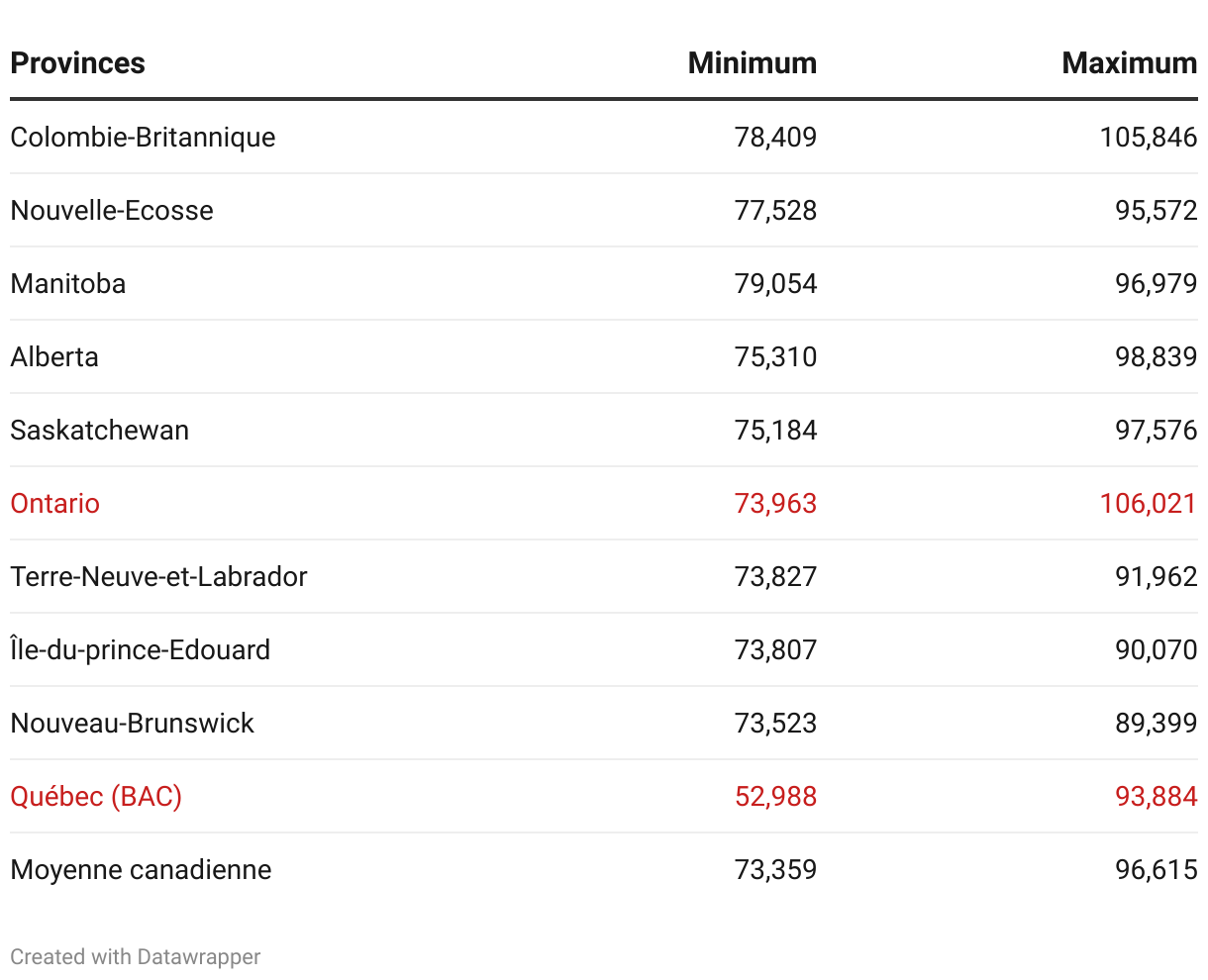Select the Colombie-Britannique row label
1208x980 pixels.
(x=143, y=137)
